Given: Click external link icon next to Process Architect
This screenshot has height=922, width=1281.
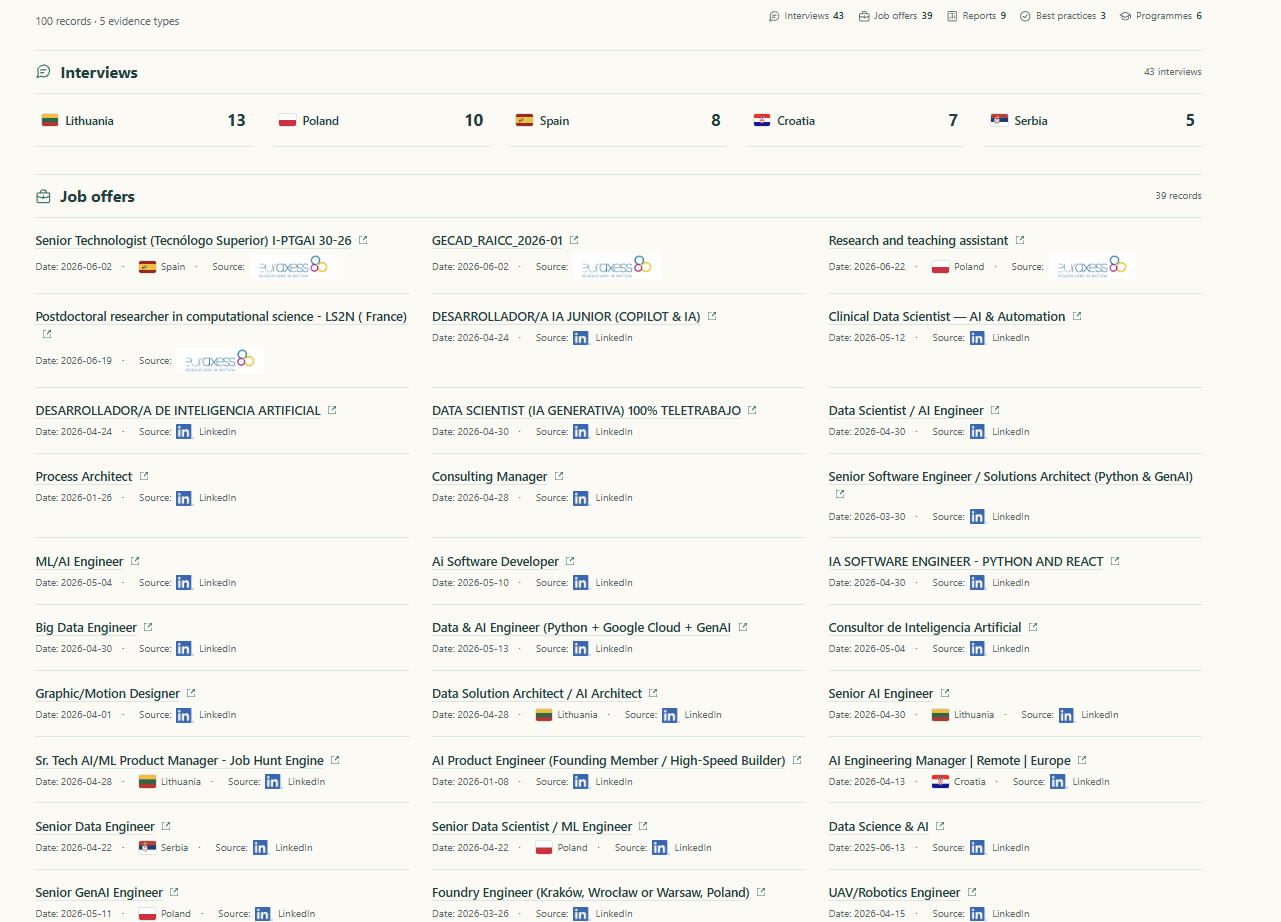Looking at the screenshot, I should [144, 476].
